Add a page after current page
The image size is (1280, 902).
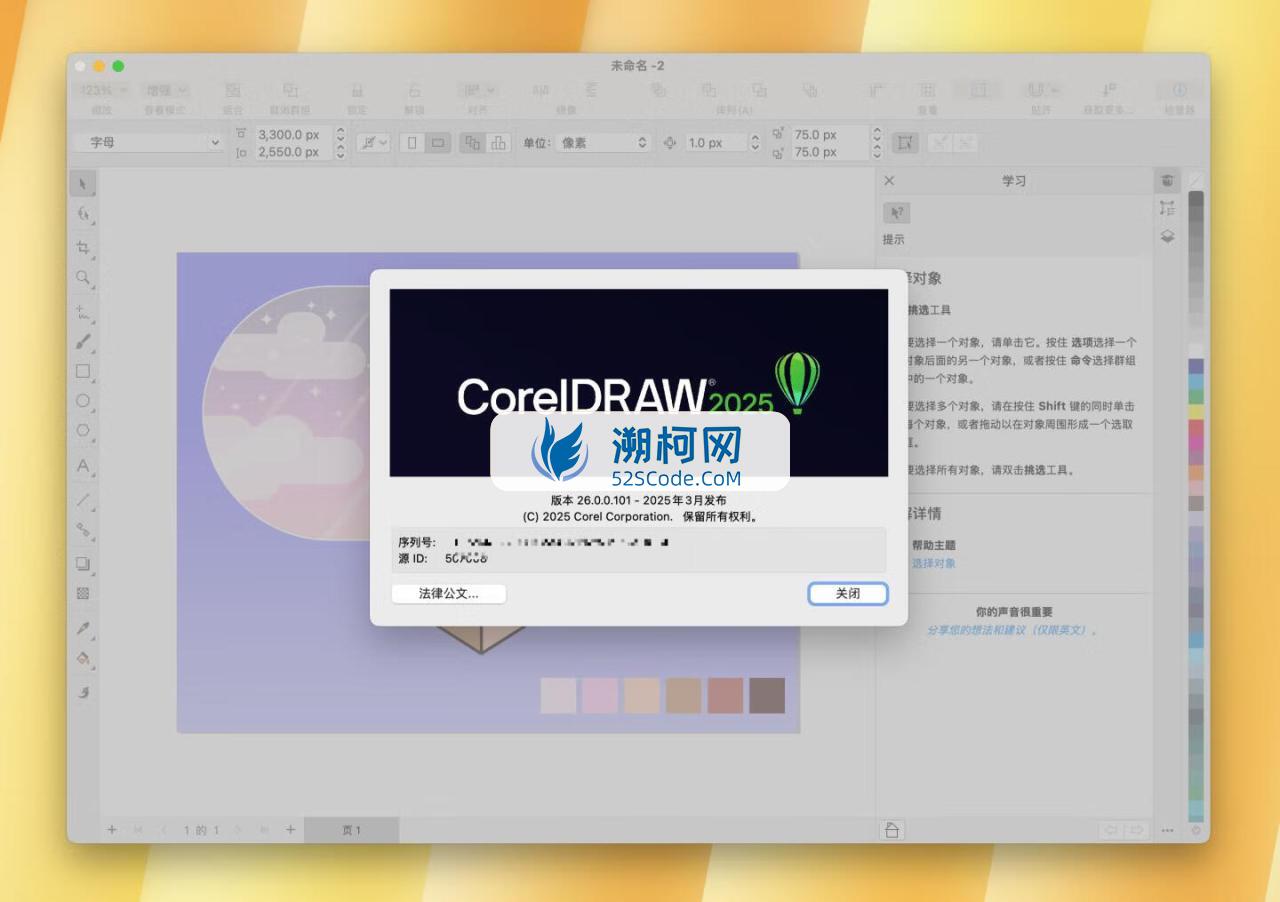tap(290, 830)
